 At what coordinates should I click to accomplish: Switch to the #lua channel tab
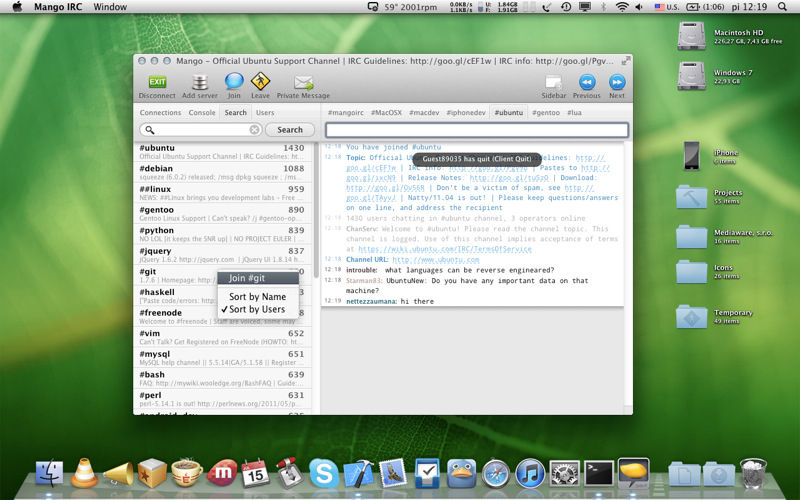(x=574, y=113)
